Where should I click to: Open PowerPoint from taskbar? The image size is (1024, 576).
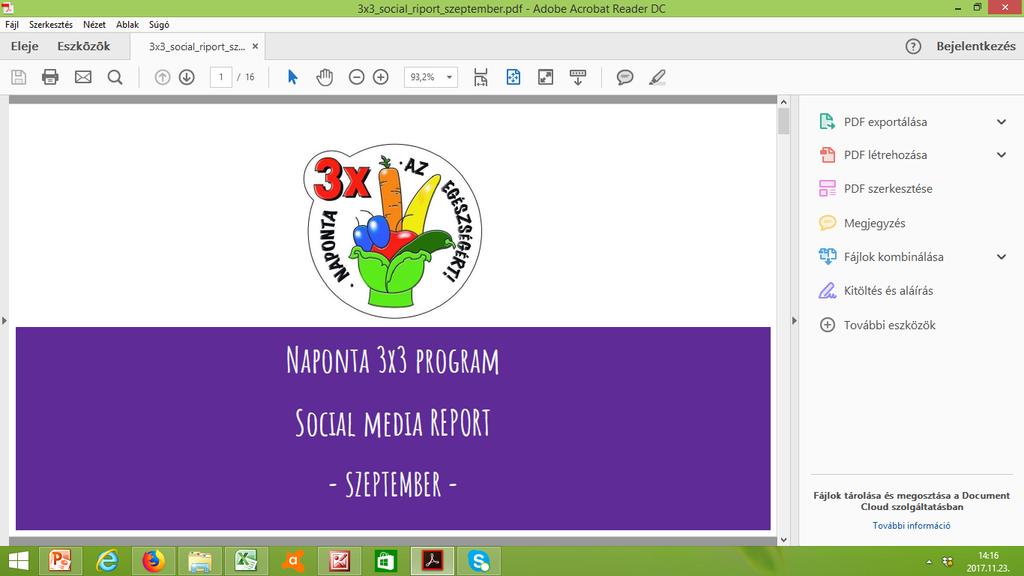click(60, 561)
